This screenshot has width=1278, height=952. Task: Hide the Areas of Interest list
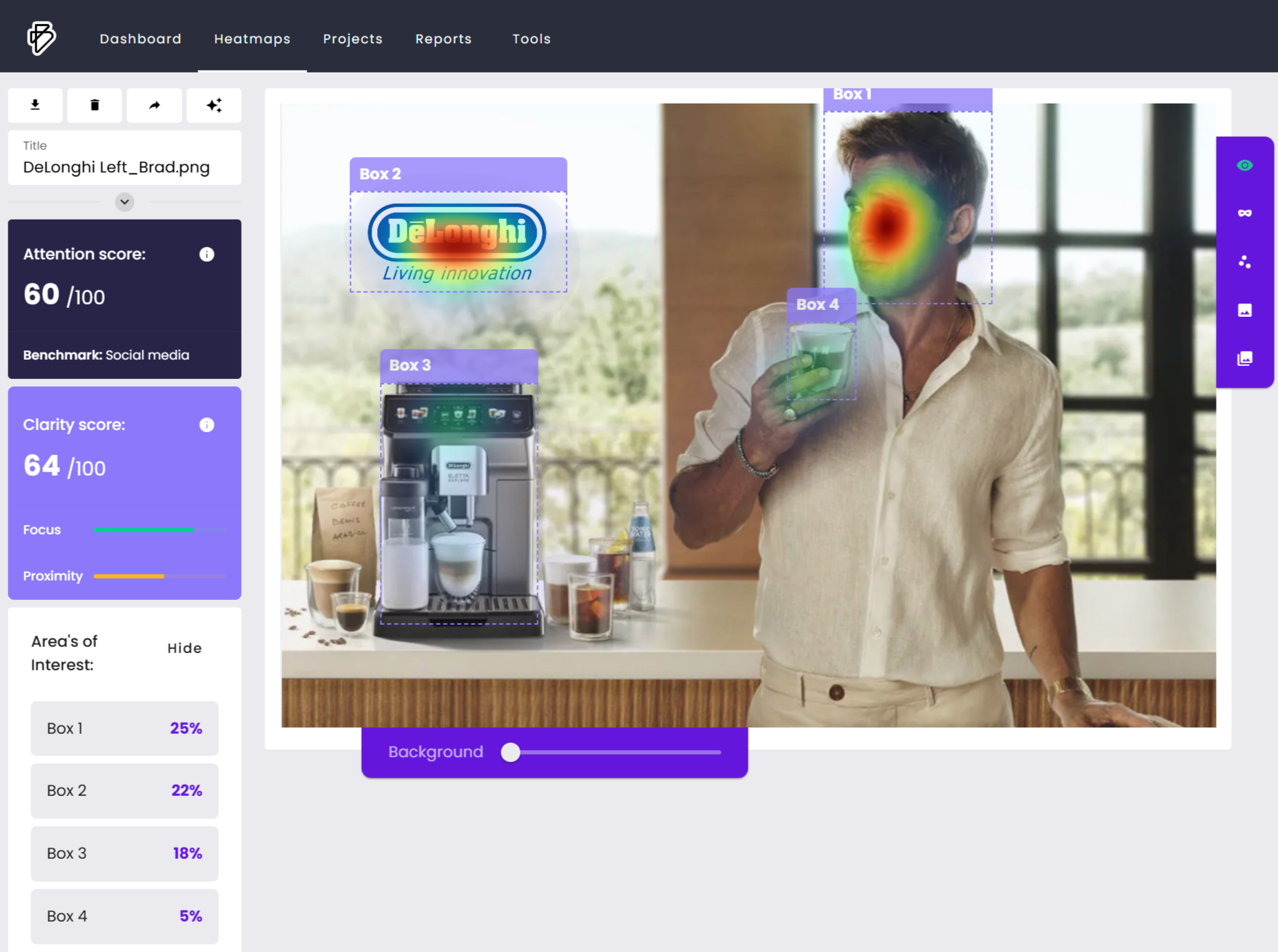click(184, 648)
